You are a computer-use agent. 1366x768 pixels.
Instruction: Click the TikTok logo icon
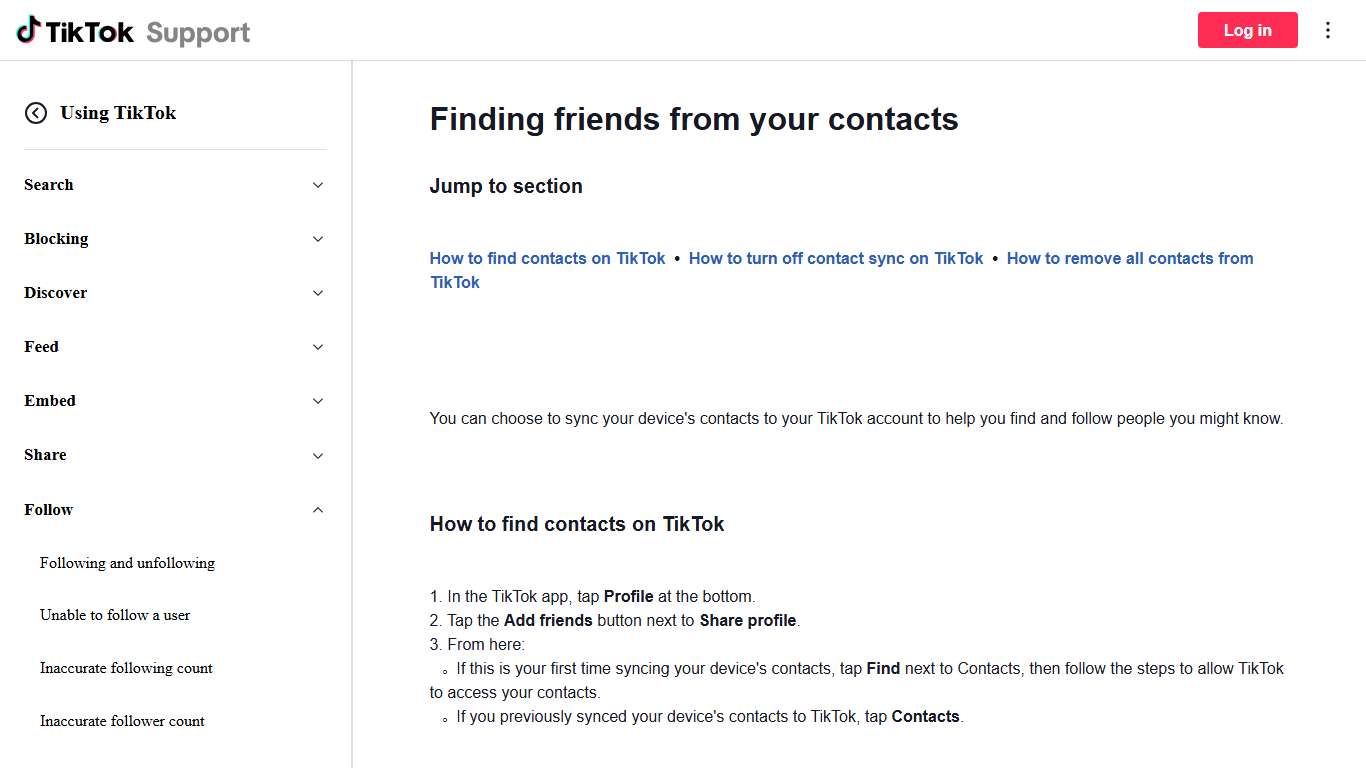[28, 30]
